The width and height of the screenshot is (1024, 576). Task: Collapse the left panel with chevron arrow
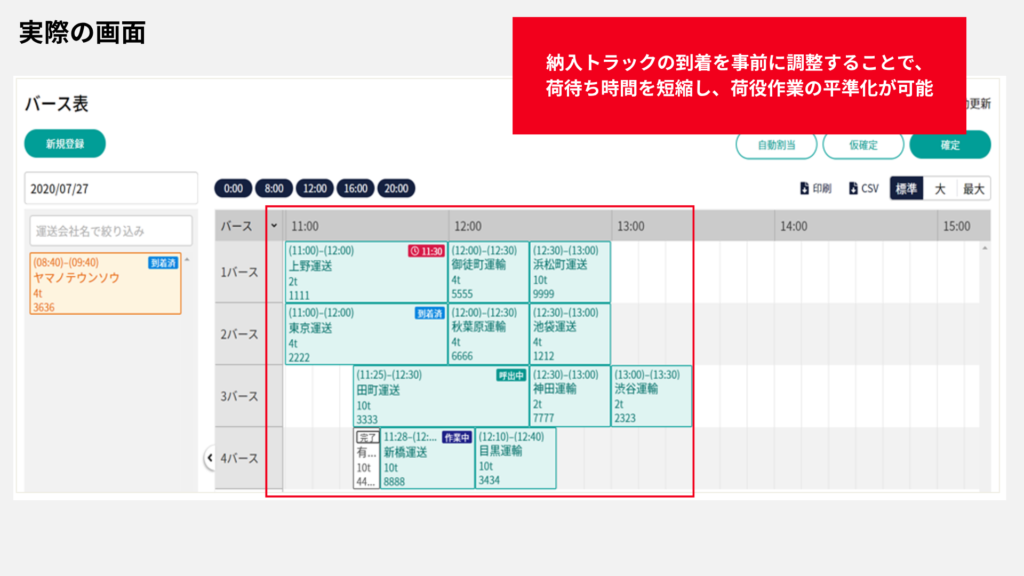tap(210, 458)
